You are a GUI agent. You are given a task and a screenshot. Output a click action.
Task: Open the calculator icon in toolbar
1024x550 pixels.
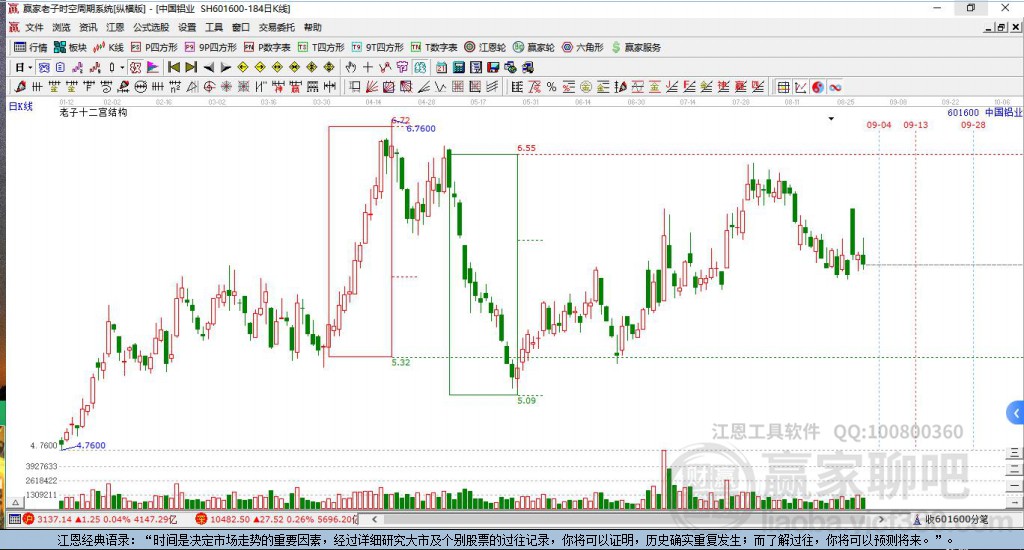[x=458, y=67]
